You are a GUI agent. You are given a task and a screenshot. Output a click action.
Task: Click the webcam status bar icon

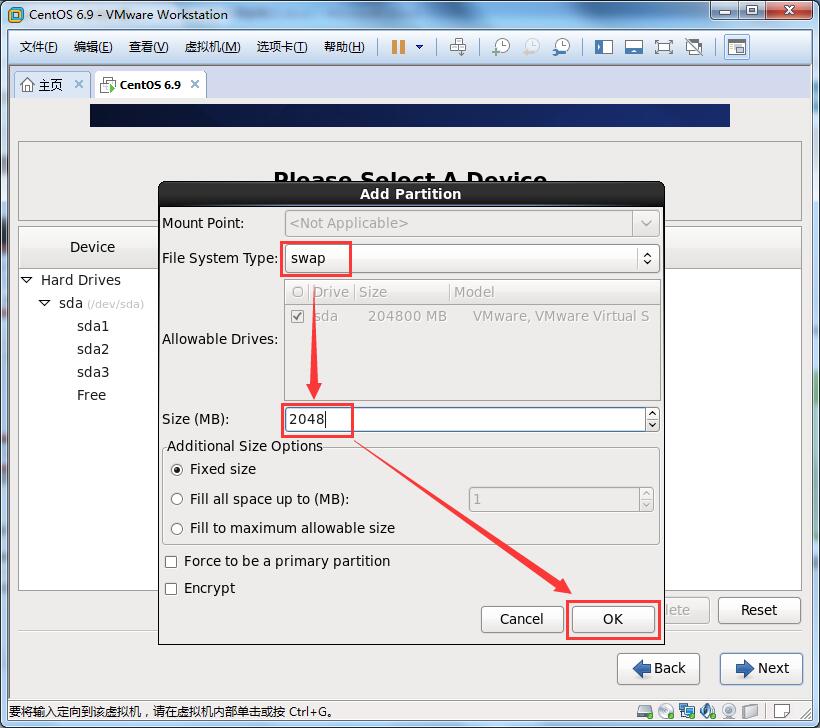pyautogui.click(x=729, y=711)
